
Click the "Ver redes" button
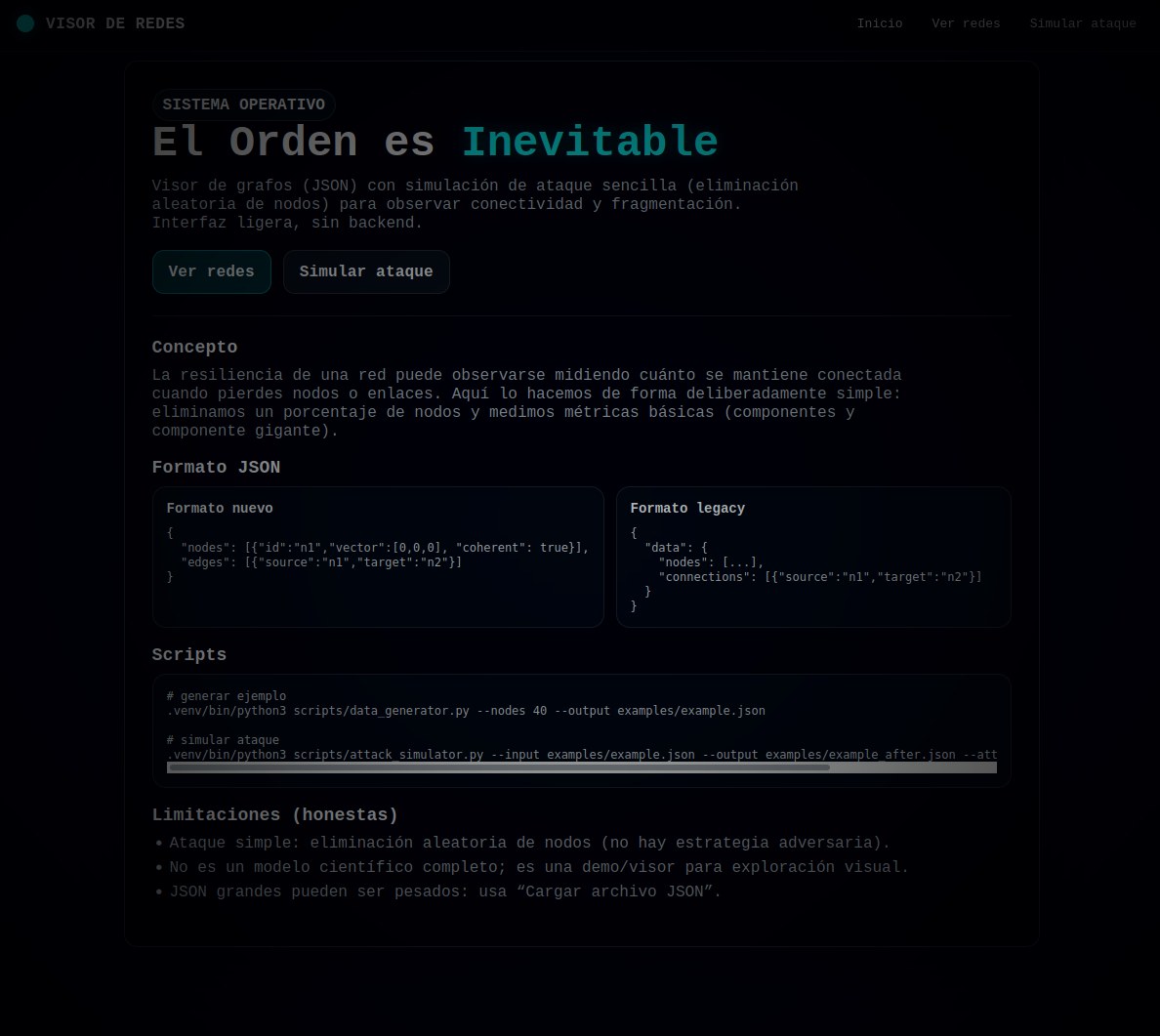[211, 271]
